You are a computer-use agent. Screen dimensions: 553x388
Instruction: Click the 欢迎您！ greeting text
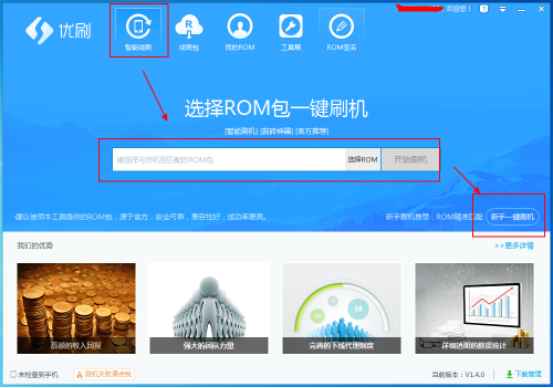pos(458,9)
